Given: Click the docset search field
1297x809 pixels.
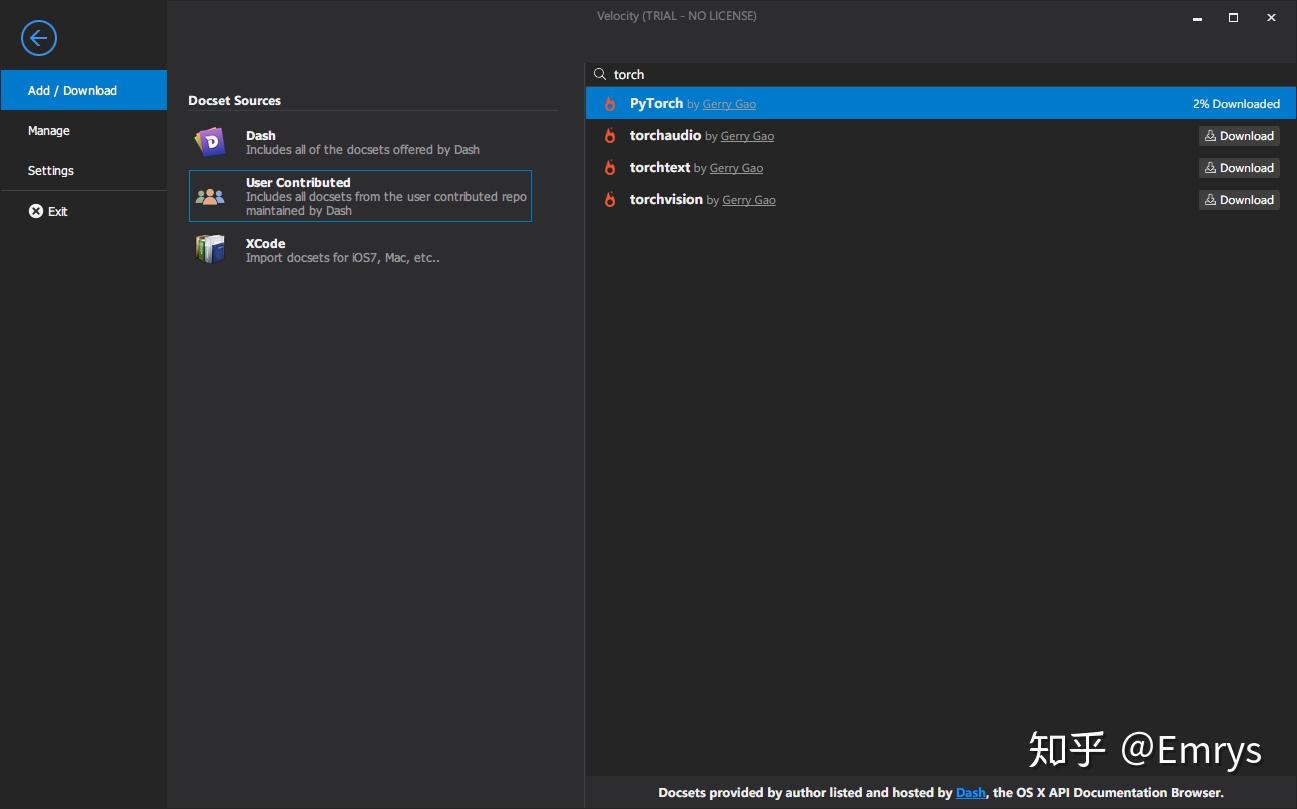Looking at the screenshot, I should pyautogui.click(x=900, y=75).
